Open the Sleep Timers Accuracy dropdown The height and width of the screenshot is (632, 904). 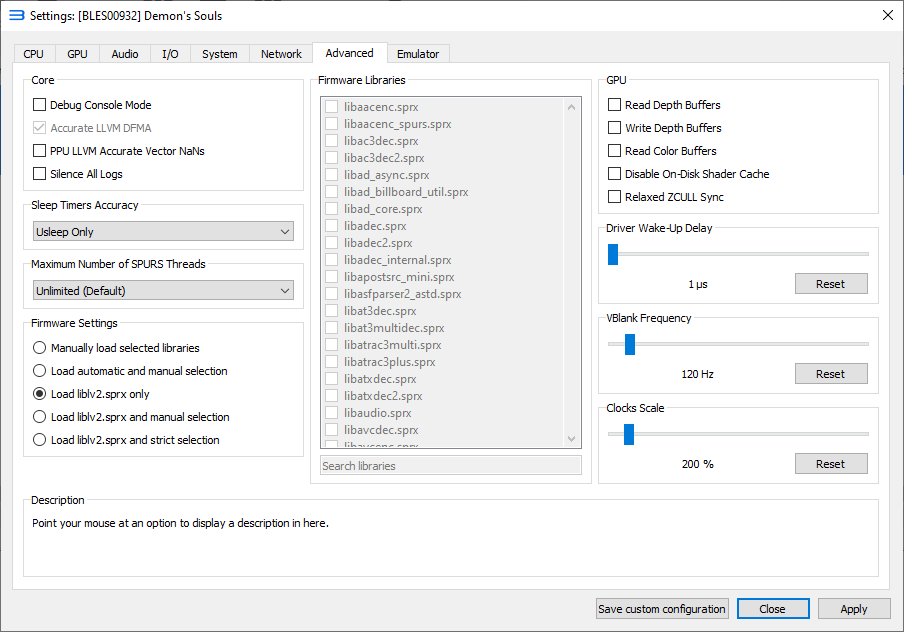163,232
